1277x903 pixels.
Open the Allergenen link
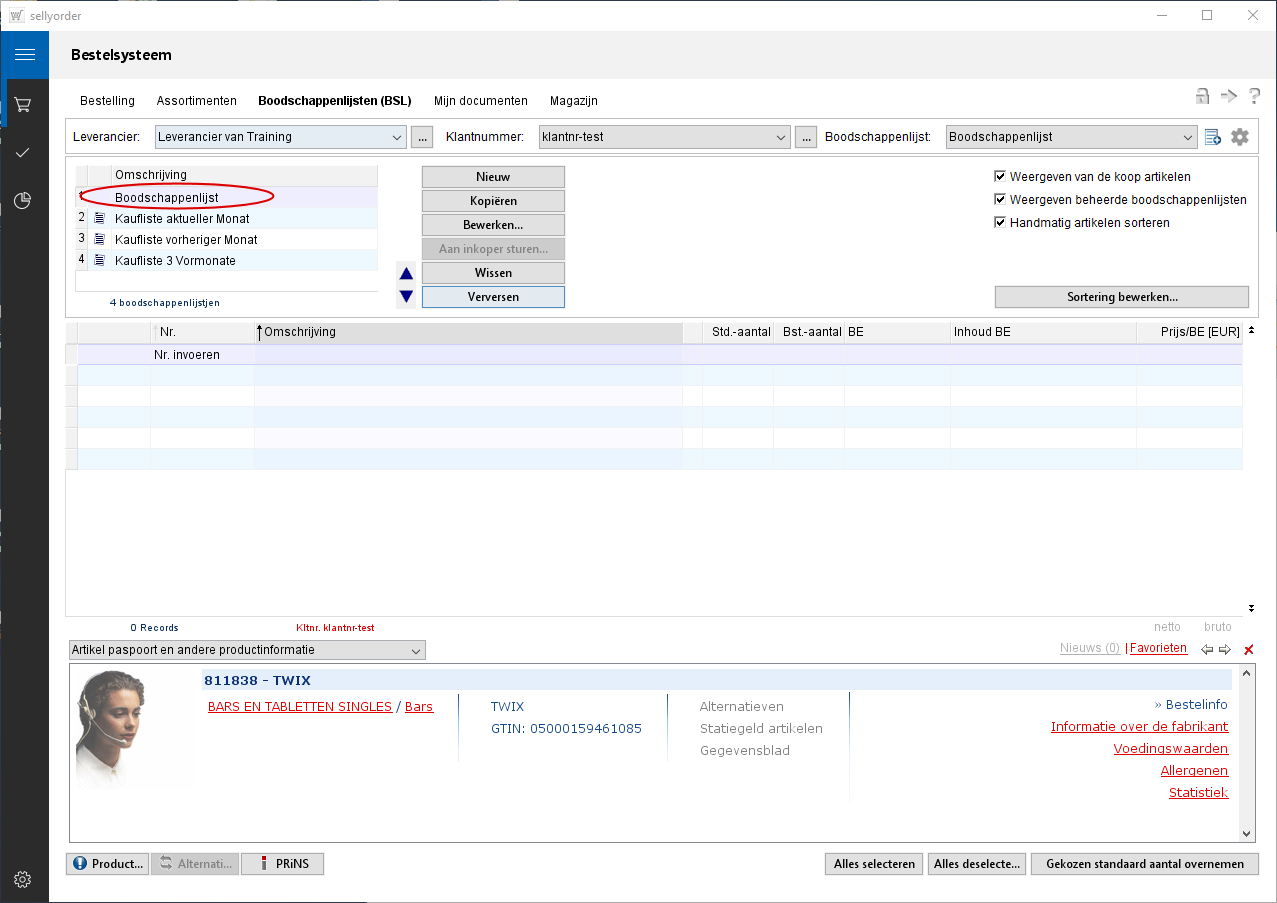point(1194,771)
